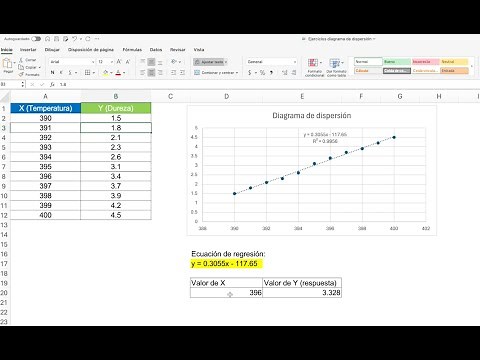Open the fill color dropdown arrow
This screenshot has width=480, height=360.
[111, 73]
